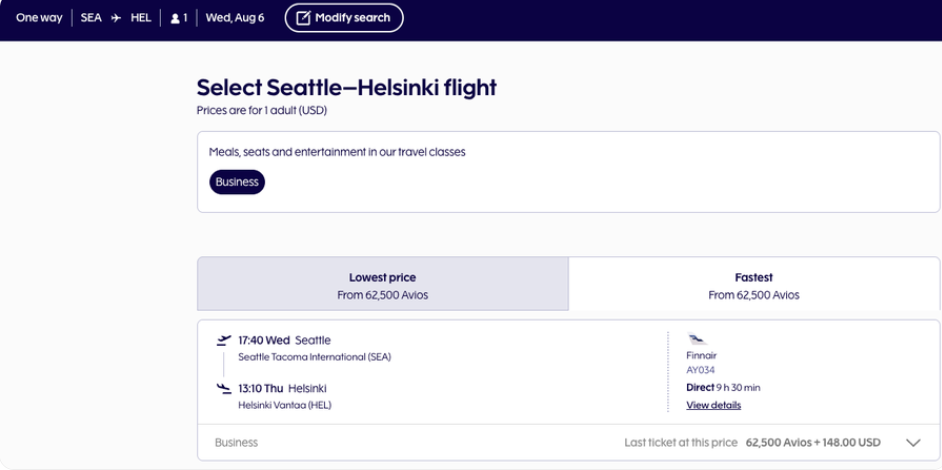Click the AY034 flight number
The height and width of the screenshot is (470, 942).
coord(700,370)
